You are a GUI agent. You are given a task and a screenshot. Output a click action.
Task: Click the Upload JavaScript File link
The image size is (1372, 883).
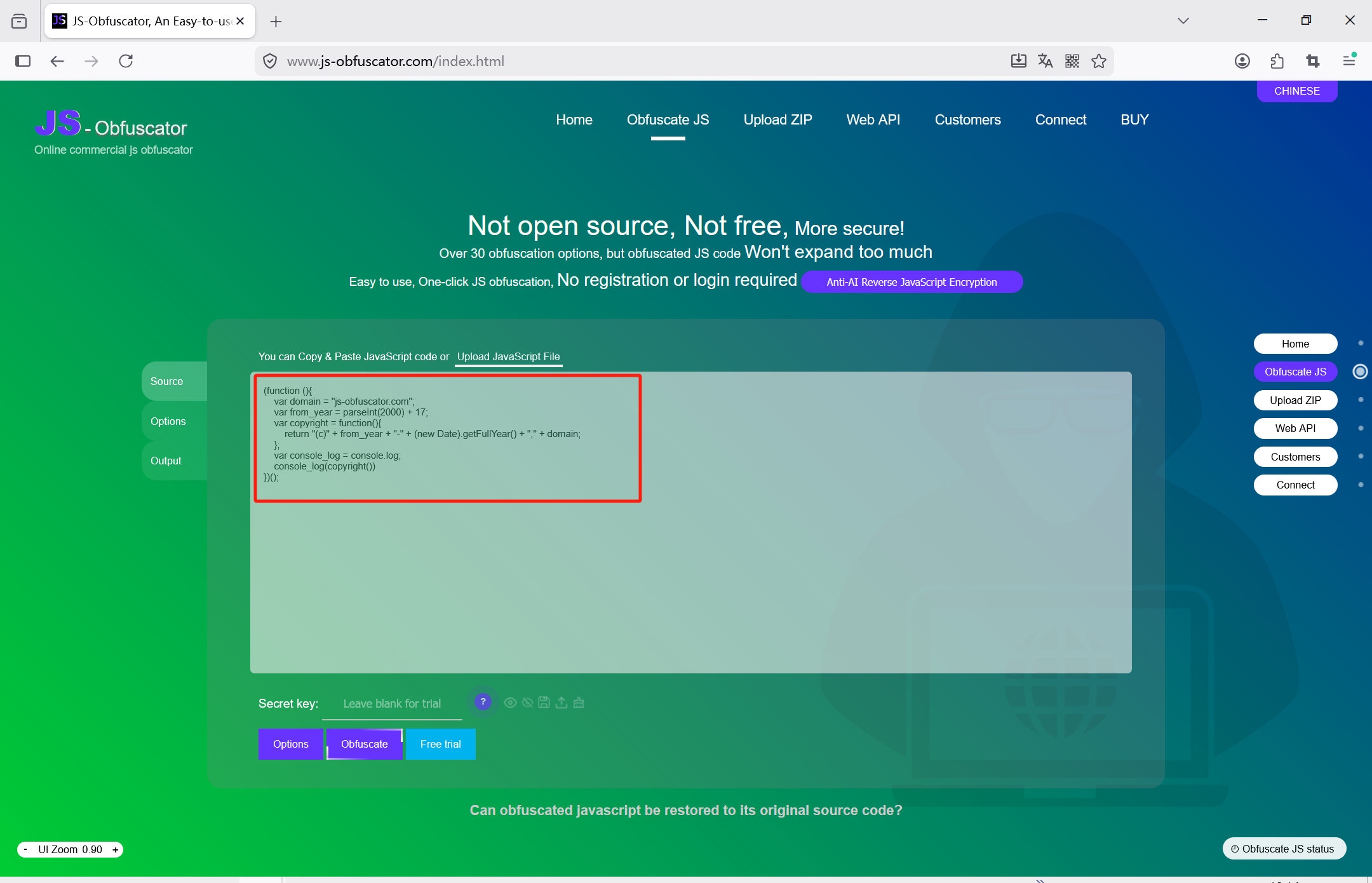[x=509, y=356]
